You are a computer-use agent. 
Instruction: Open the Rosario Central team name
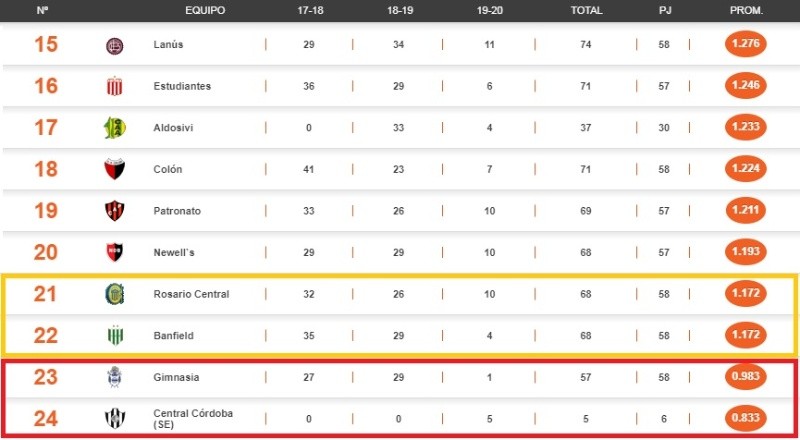191,294
